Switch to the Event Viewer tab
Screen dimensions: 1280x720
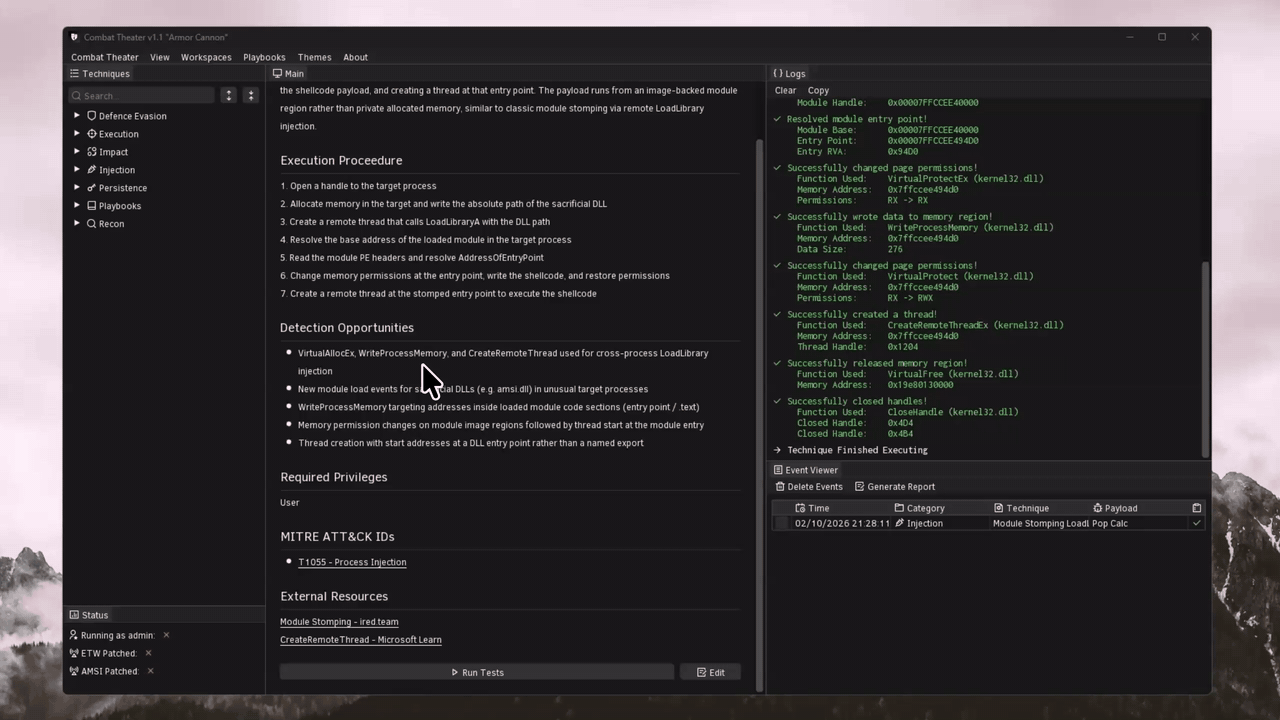806,470
